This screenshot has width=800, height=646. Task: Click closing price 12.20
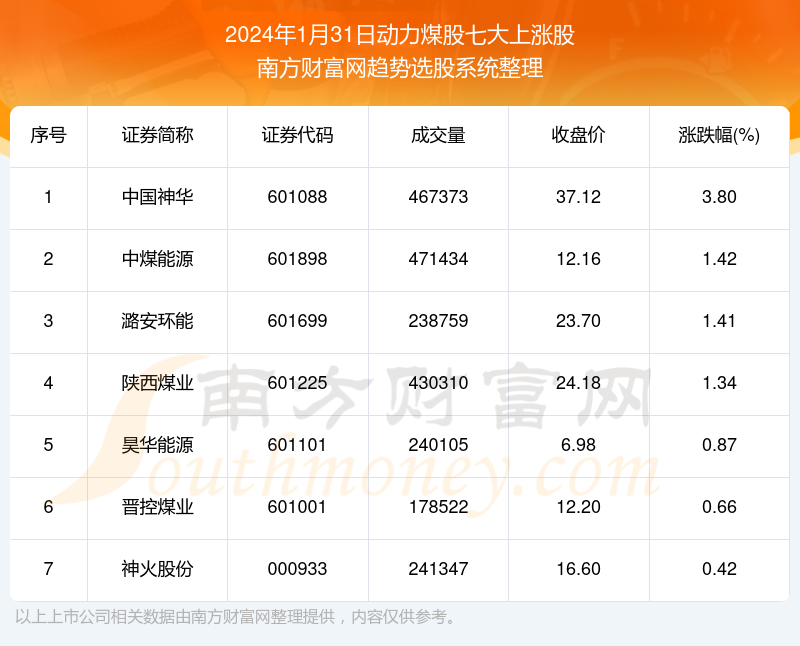coord(579,507)
